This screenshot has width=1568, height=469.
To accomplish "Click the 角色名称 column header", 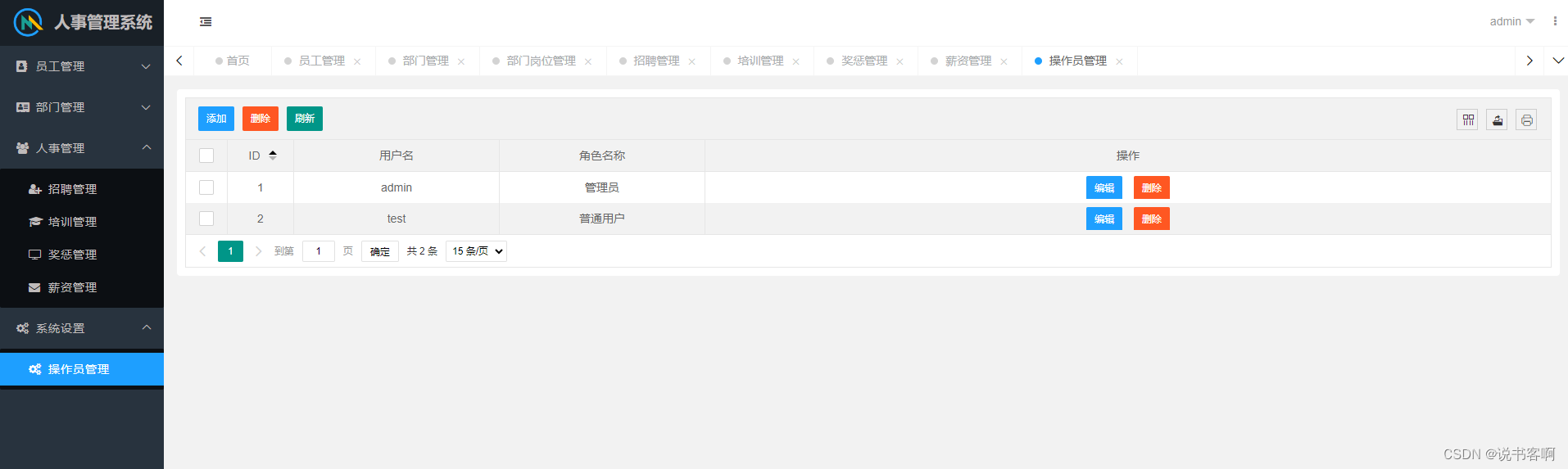I will pyautogui.click(x=602, y=156).
